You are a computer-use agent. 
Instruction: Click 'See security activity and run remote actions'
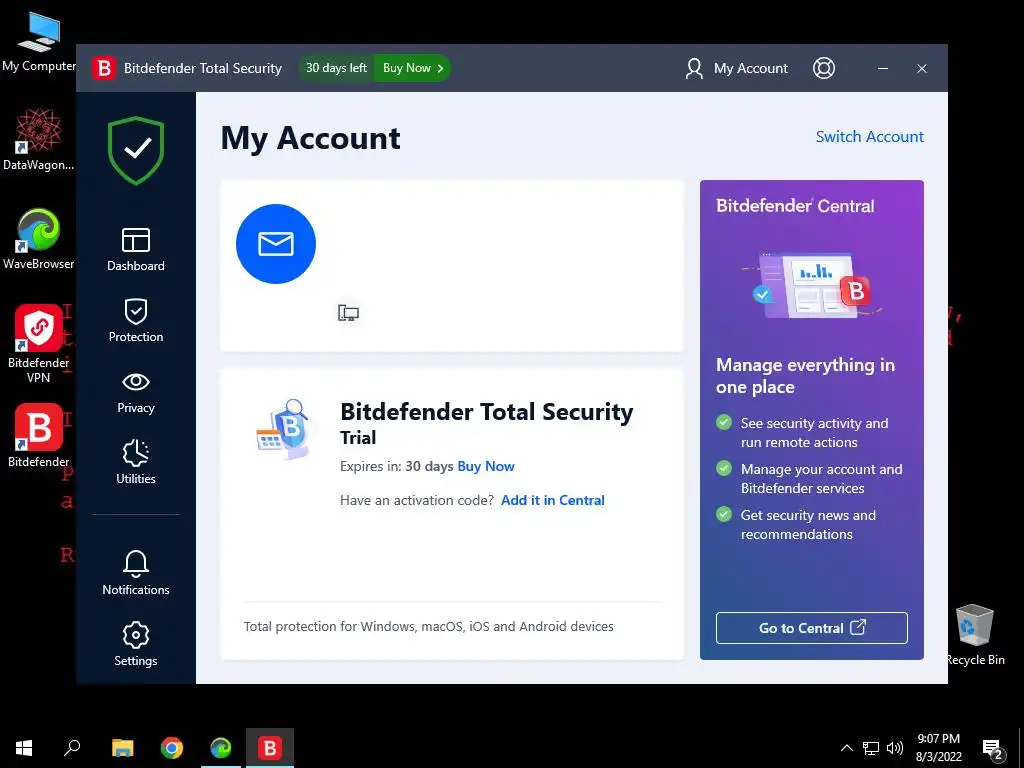point(814,432)
